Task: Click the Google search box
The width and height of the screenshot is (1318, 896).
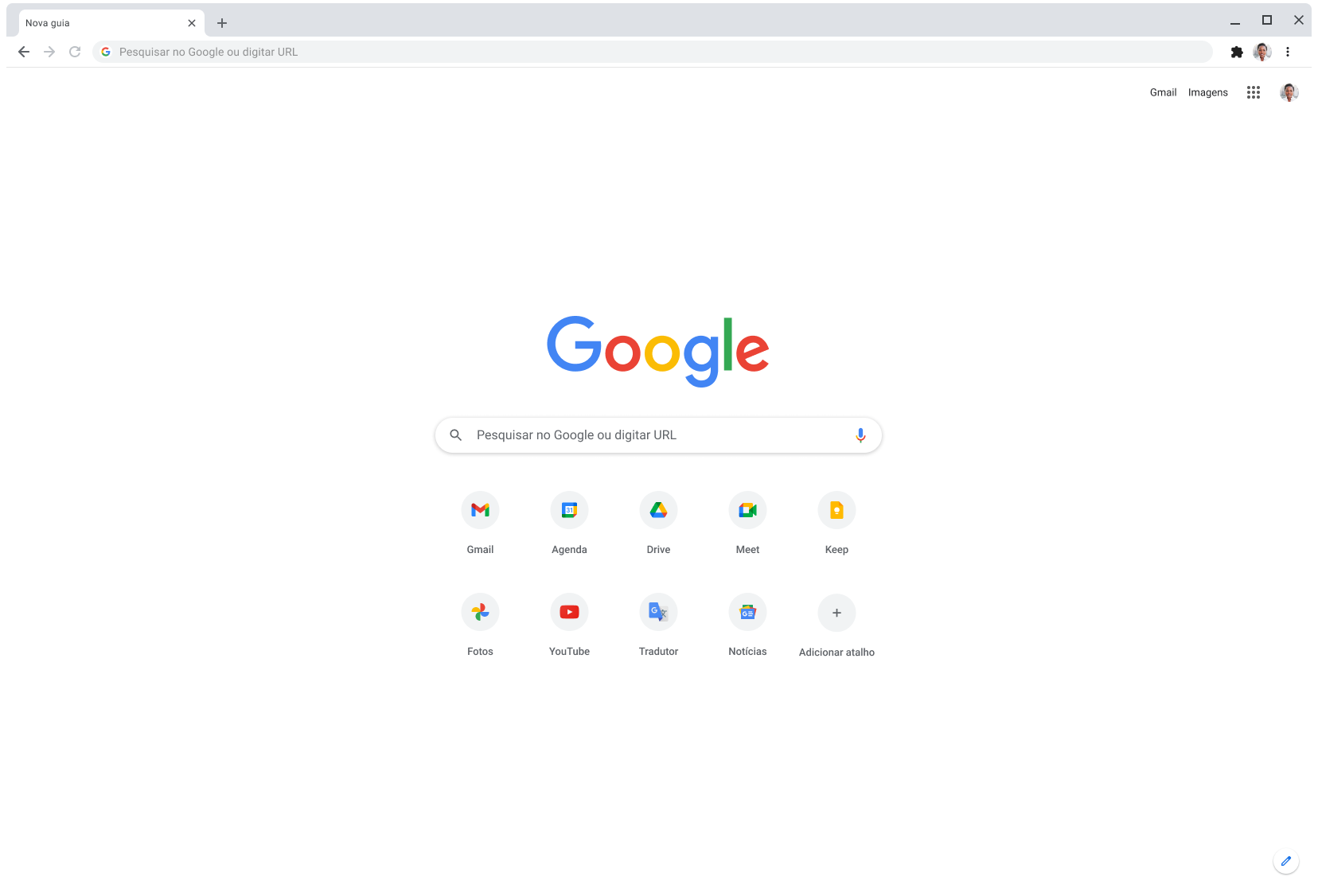Action: pyautogui.click(x=658, y=435)
